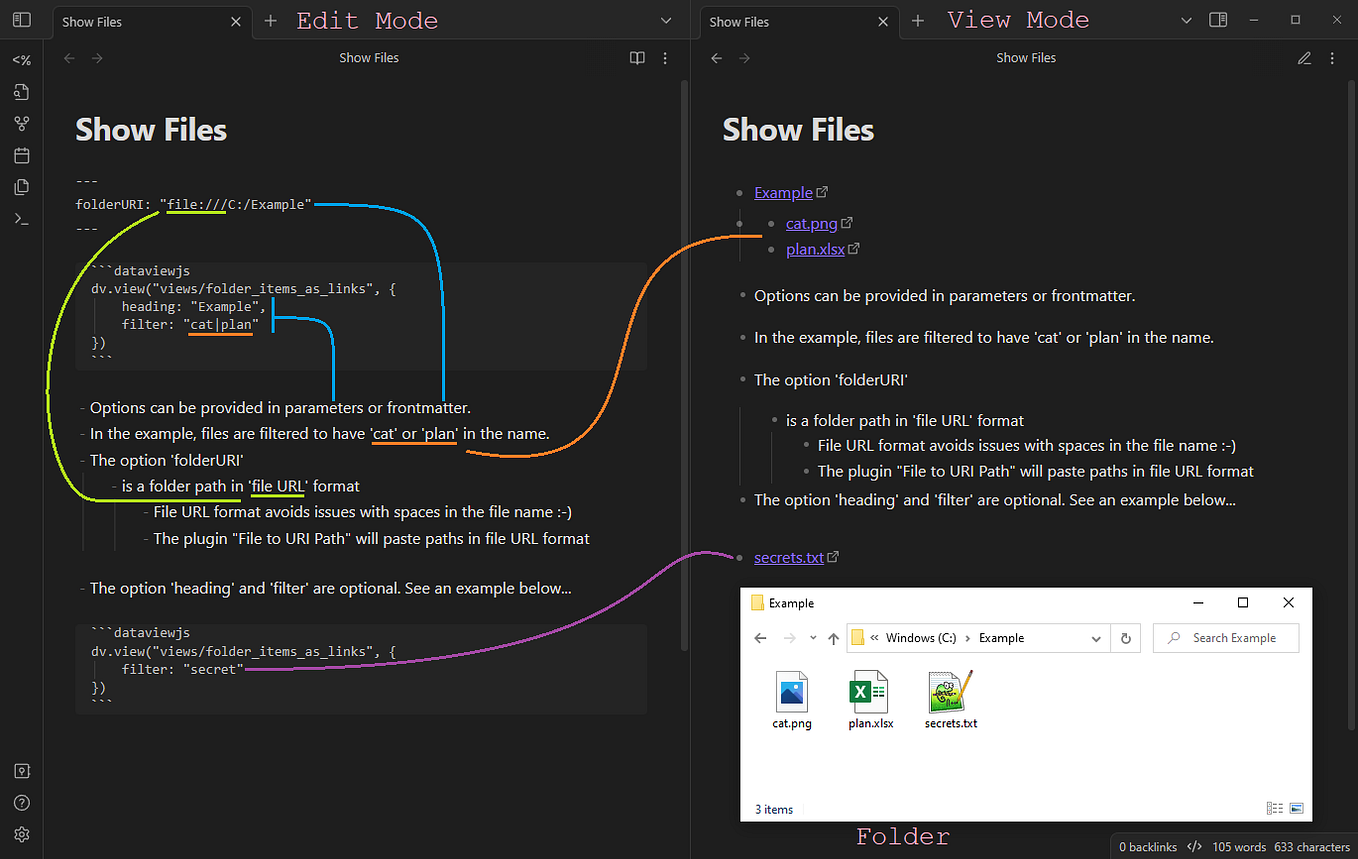Go back in the right pane
Screen dimensions: 1358x859
(x=716, y=58)
